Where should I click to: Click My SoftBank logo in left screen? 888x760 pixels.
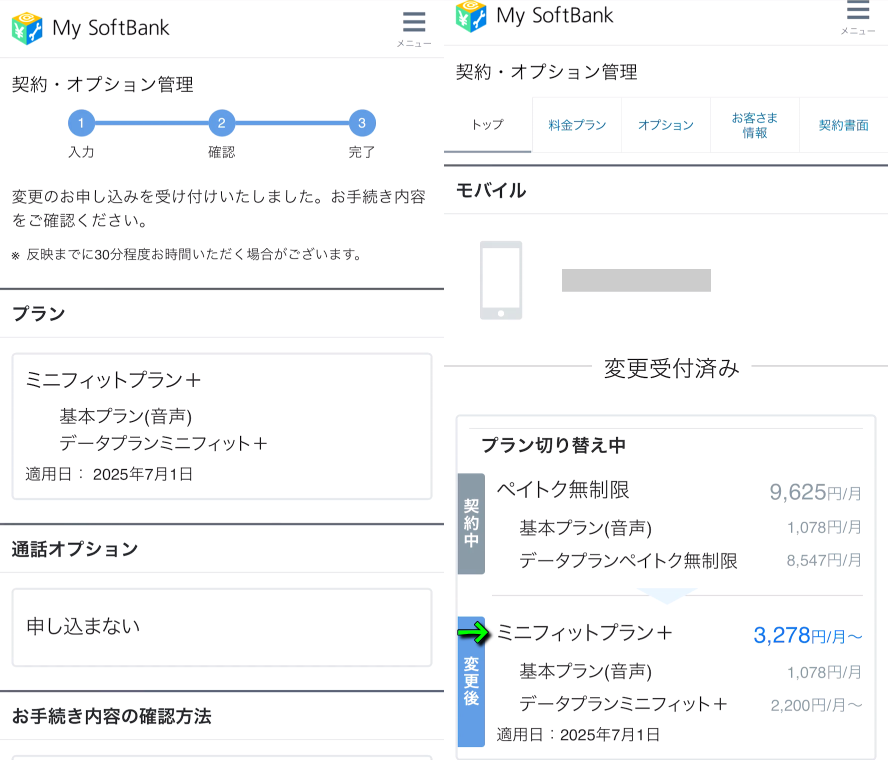tap(91, 28)
